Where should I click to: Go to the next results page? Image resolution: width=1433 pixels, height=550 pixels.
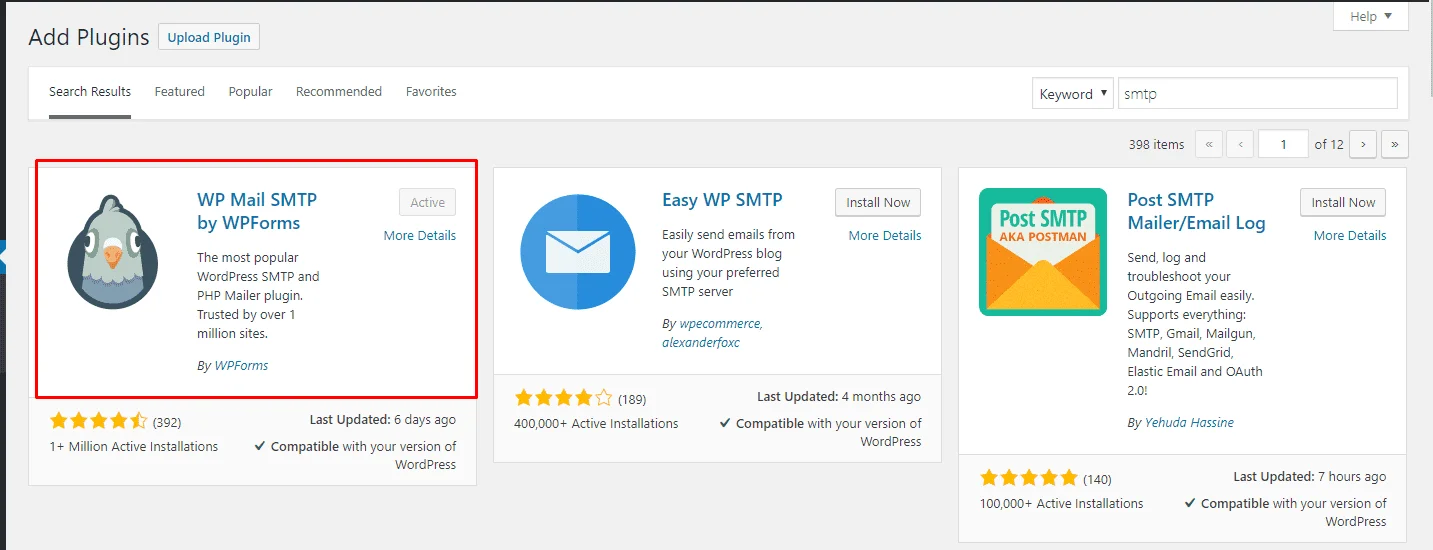[x=1363, y=144]
